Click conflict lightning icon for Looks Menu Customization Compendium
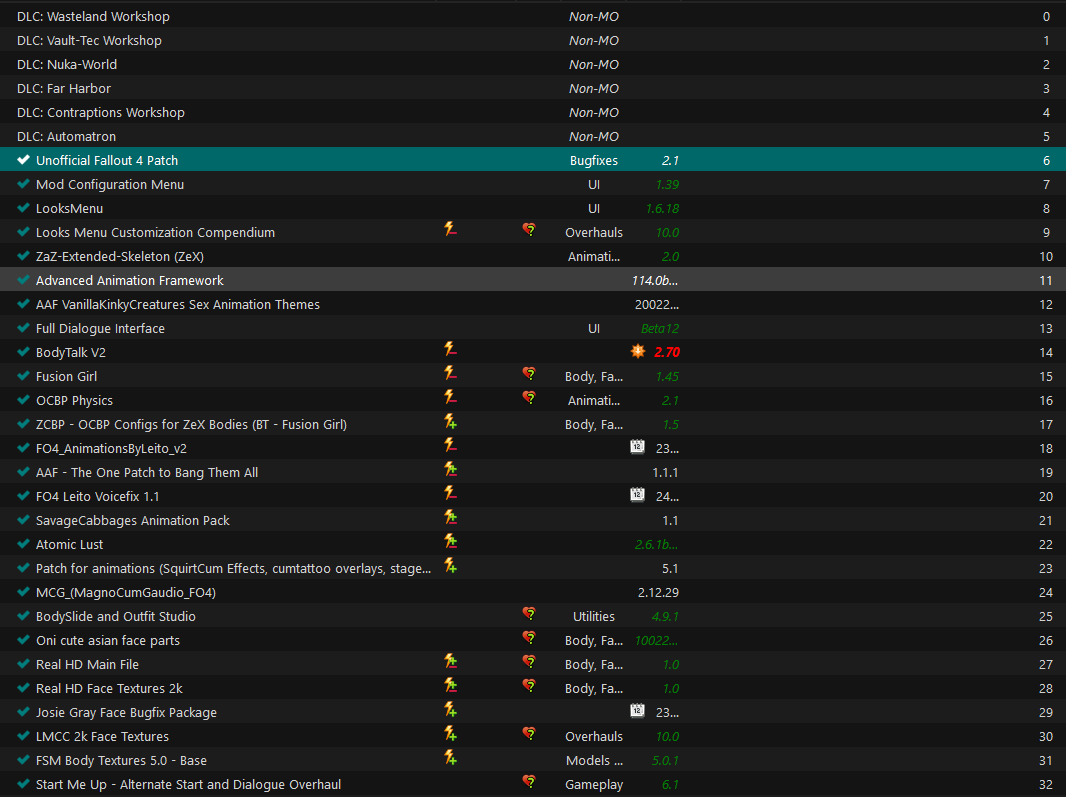The image size is (1066, 797). (x=450, y=229)
